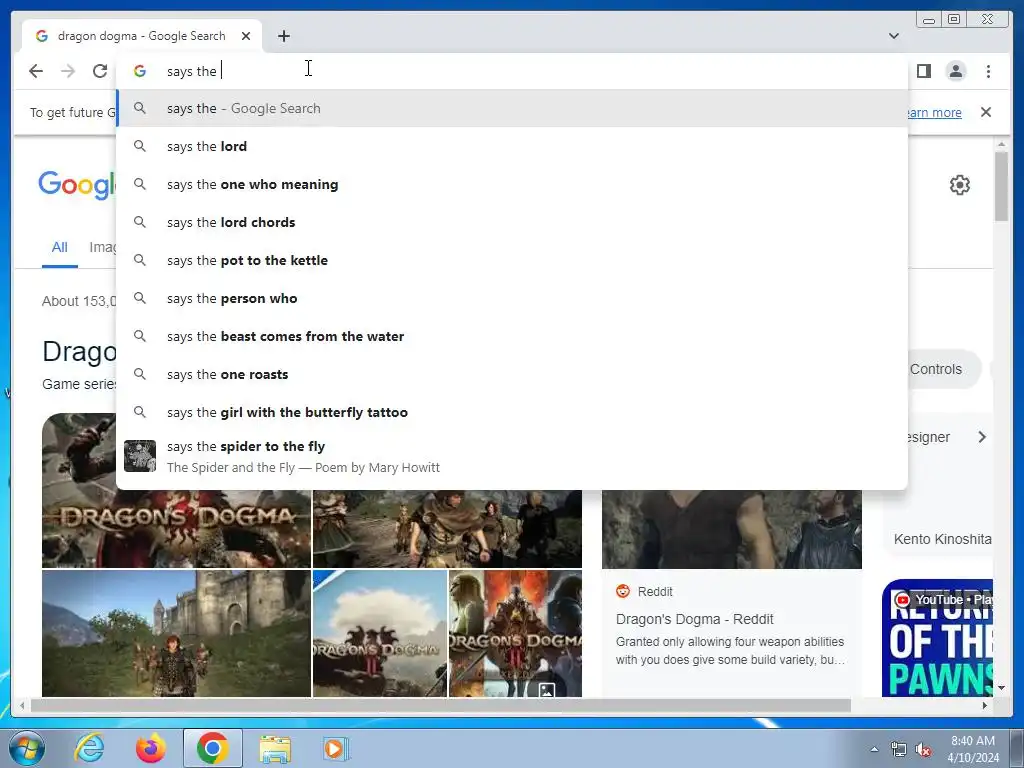Open the Dragon's Dogma - Reddit result
The width and height of the screenshot is (1024, 768).
[x=694, y=619]
